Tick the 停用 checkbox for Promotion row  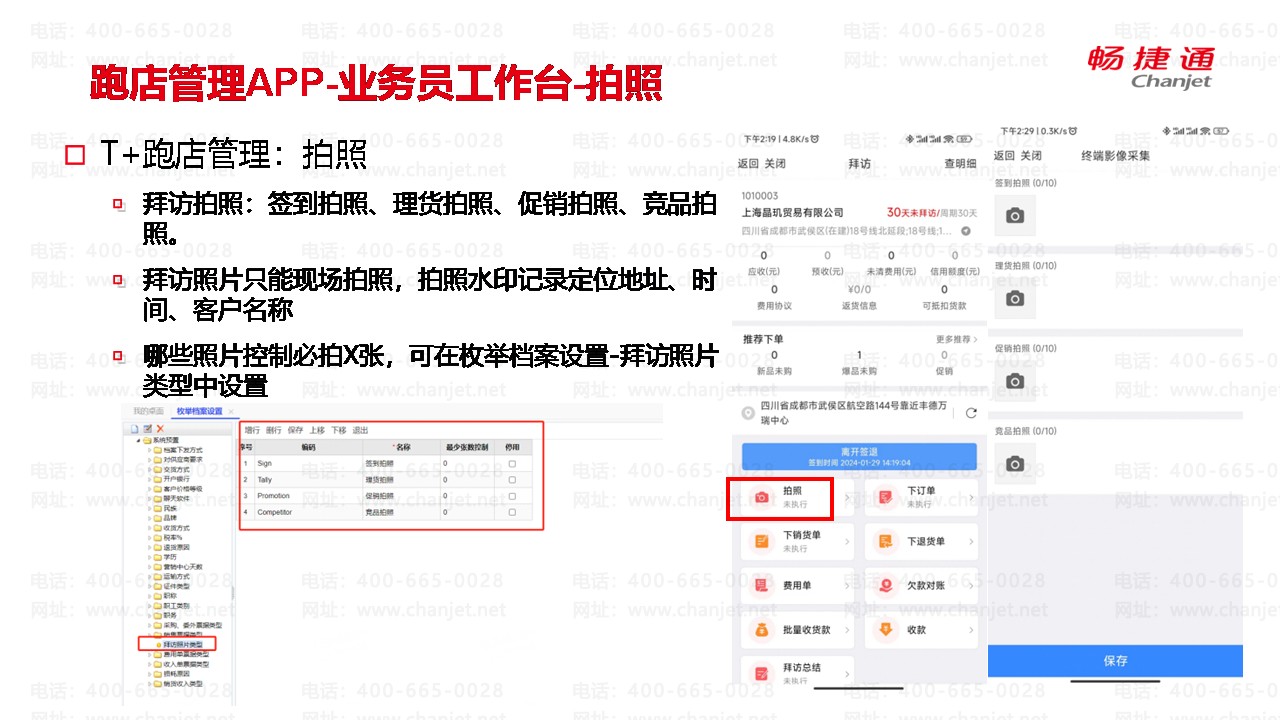pos(513,496)
